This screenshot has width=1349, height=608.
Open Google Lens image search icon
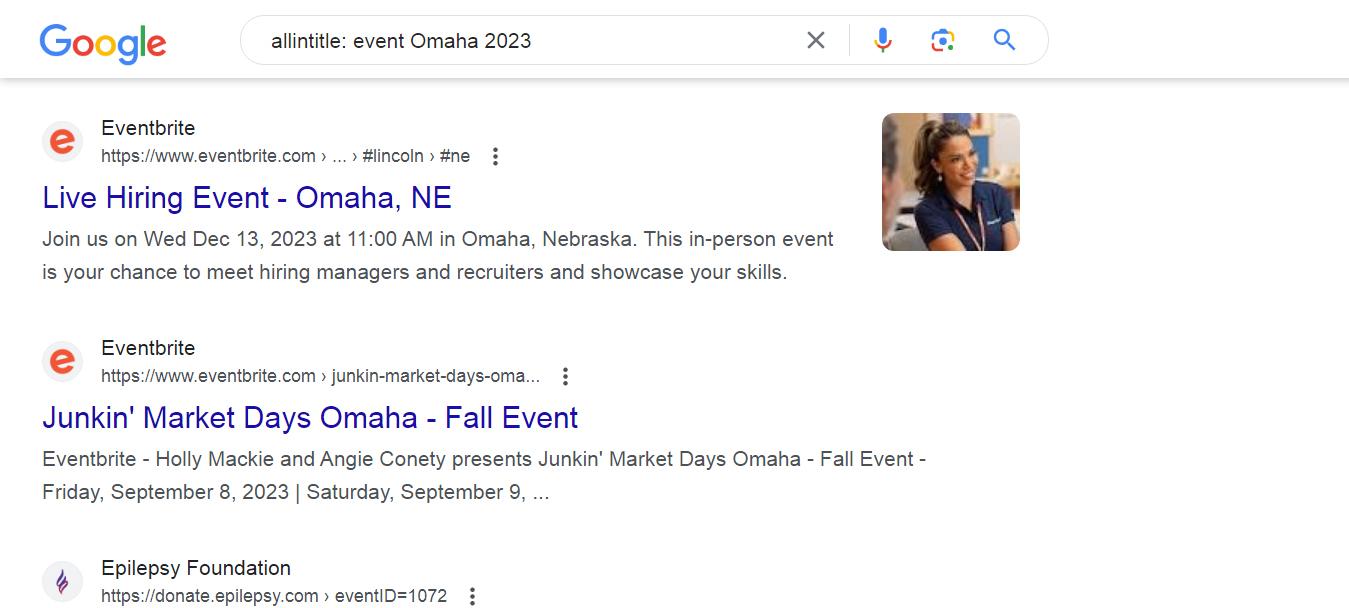pos(942,40)
